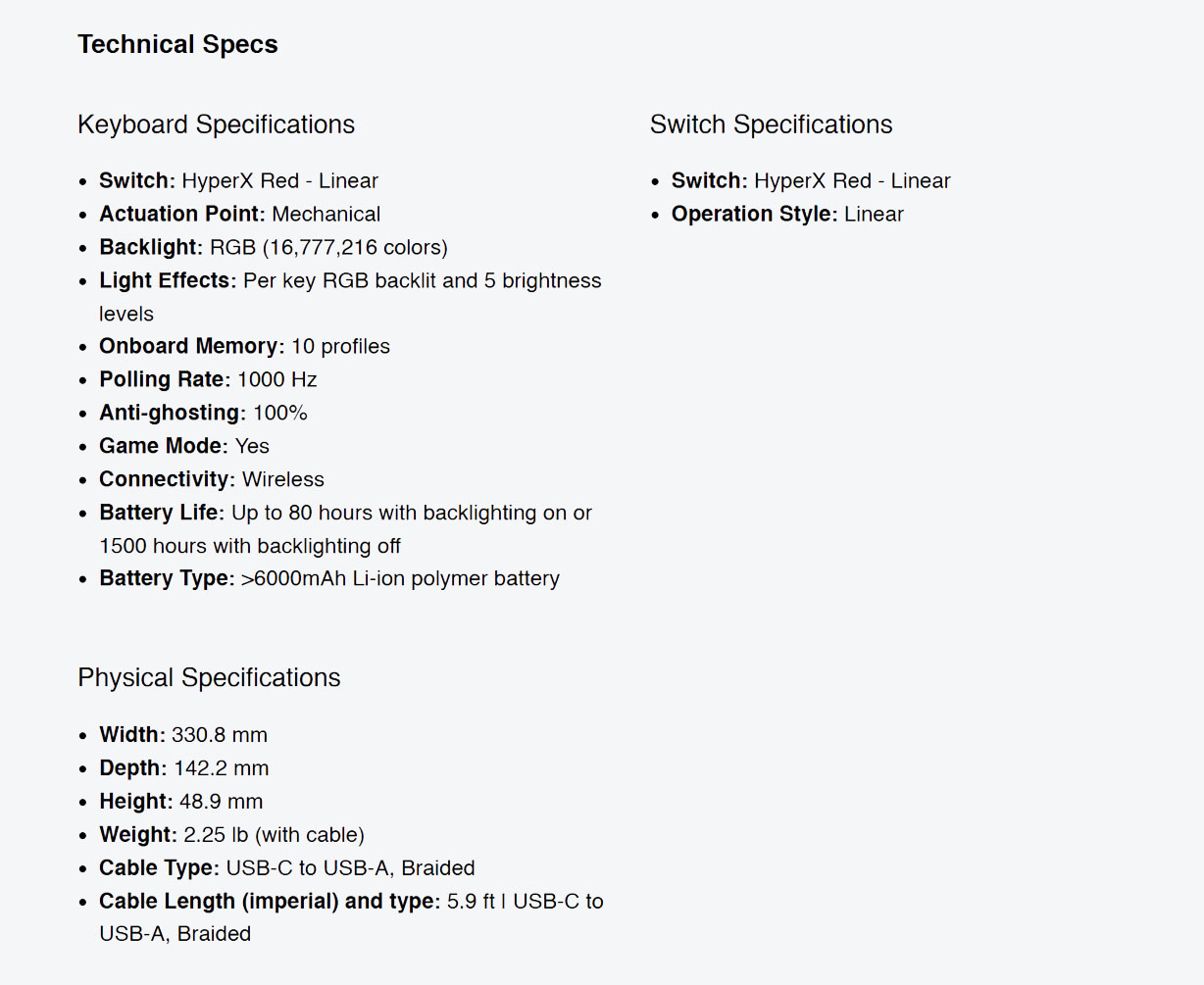This screenshot has height=985, width=1204.
Task: Click the Onboard Memory 10 profiles line
Action: click(x=244, y=346)
